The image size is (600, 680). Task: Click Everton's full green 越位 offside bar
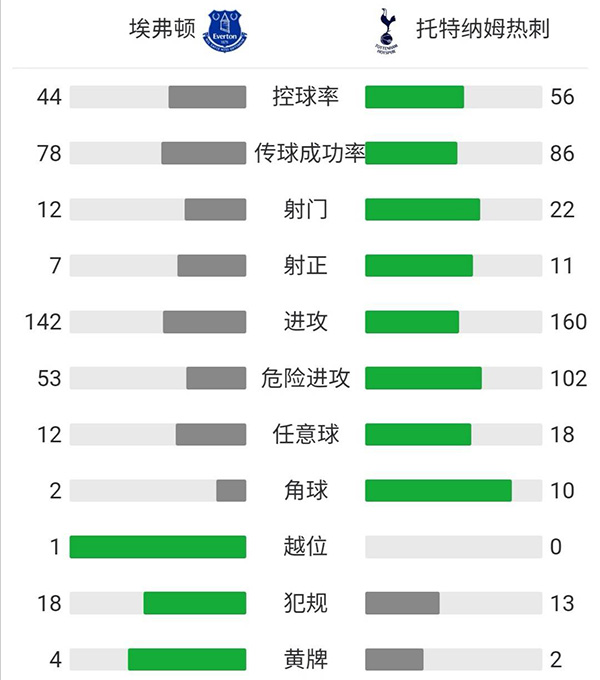(158, 547)
